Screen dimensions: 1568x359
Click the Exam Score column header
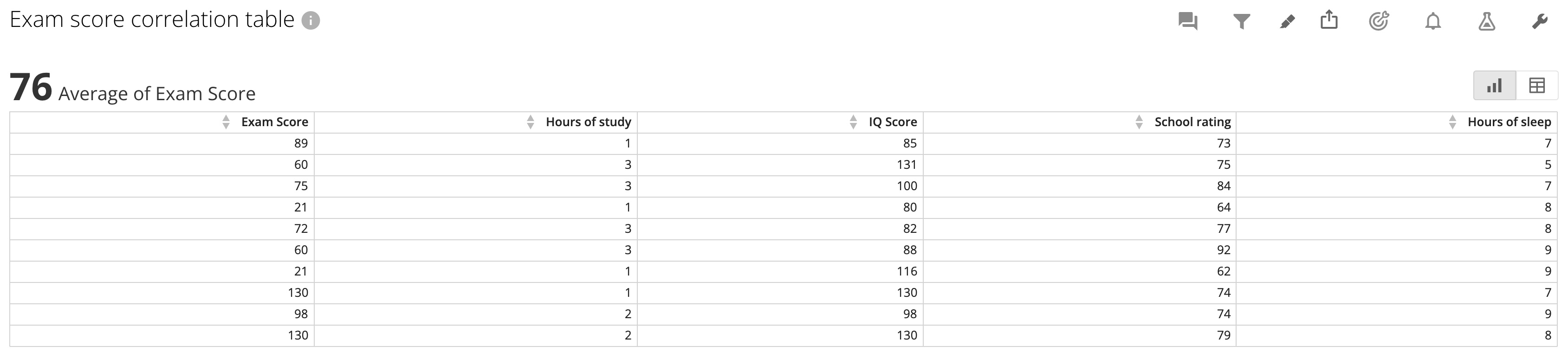click(274, 122)
